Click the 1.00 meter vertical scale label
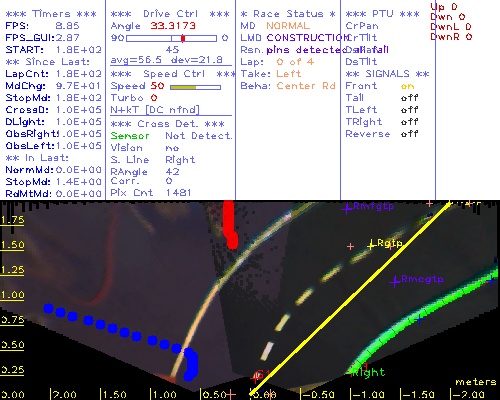Image resolution: width=500 pixels, height=400 pixels. [12, 295]
